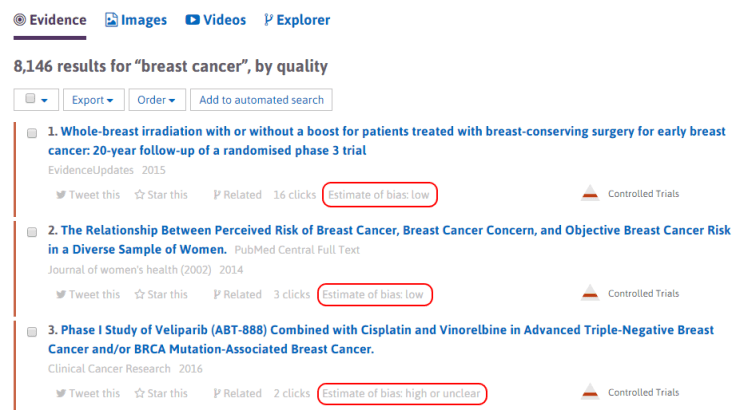
Task: Open the select-all checkbox dropdown
Action: point(36,100)
